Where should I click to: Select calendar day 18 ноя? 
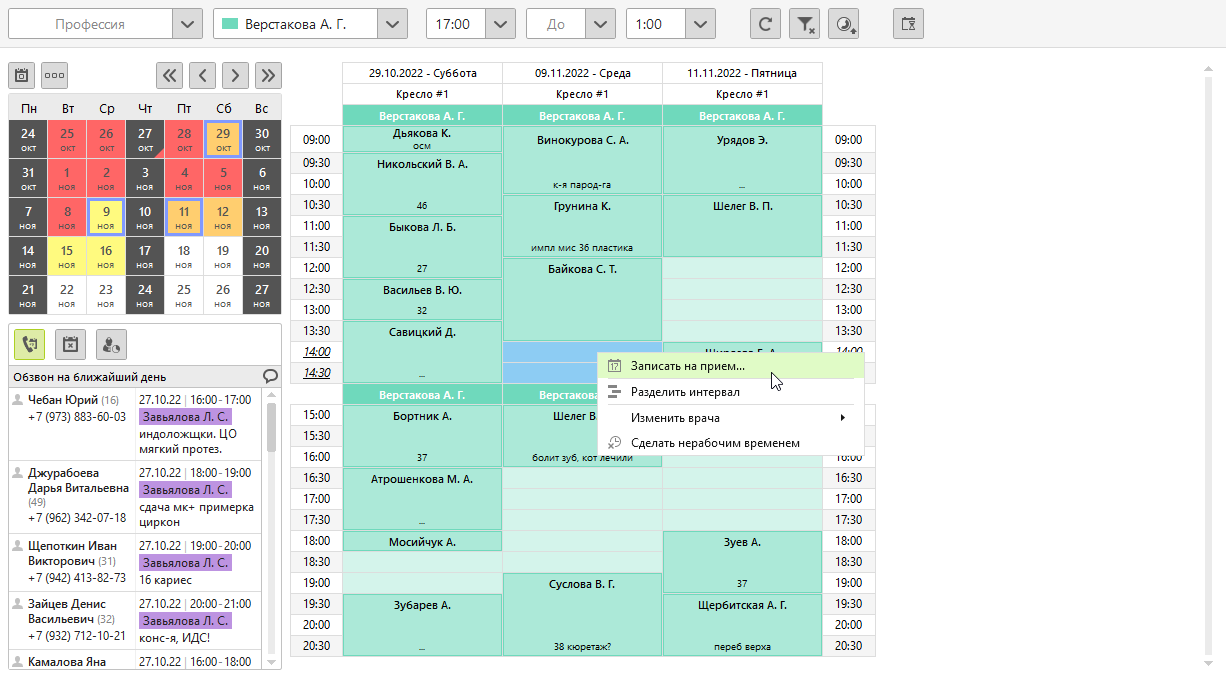(x=184, y=256)
